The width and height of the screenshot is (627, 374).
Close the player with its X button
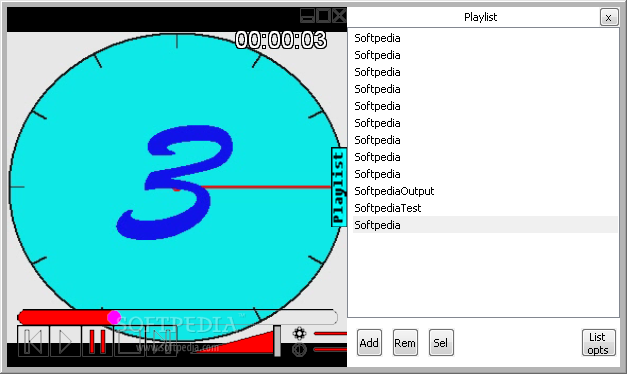pyautogui.click(x=339, y=16)
